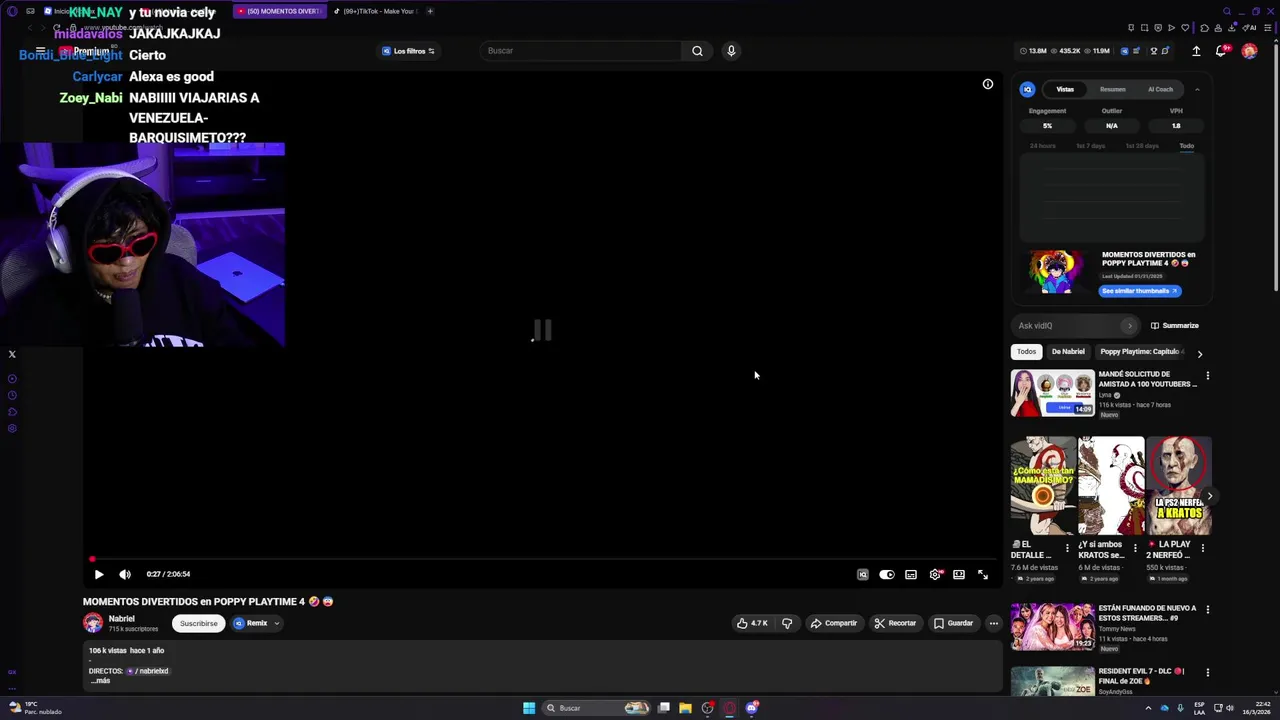Open the Los filtros vidIQ dropdown

coord(408,51)
